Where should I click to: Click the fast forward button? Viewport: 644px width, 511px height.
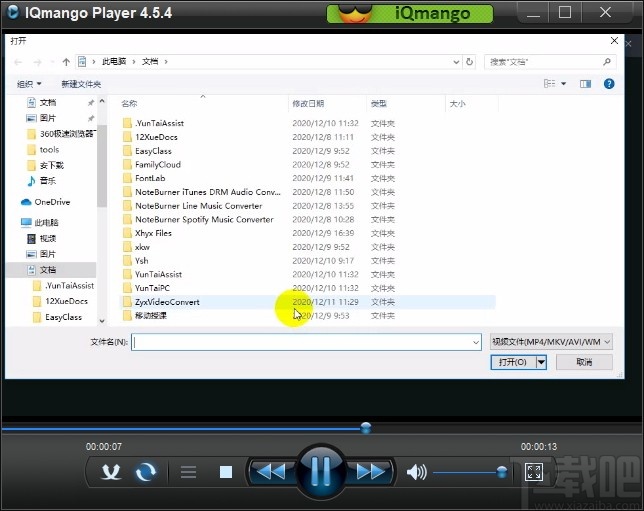[371, 472]
